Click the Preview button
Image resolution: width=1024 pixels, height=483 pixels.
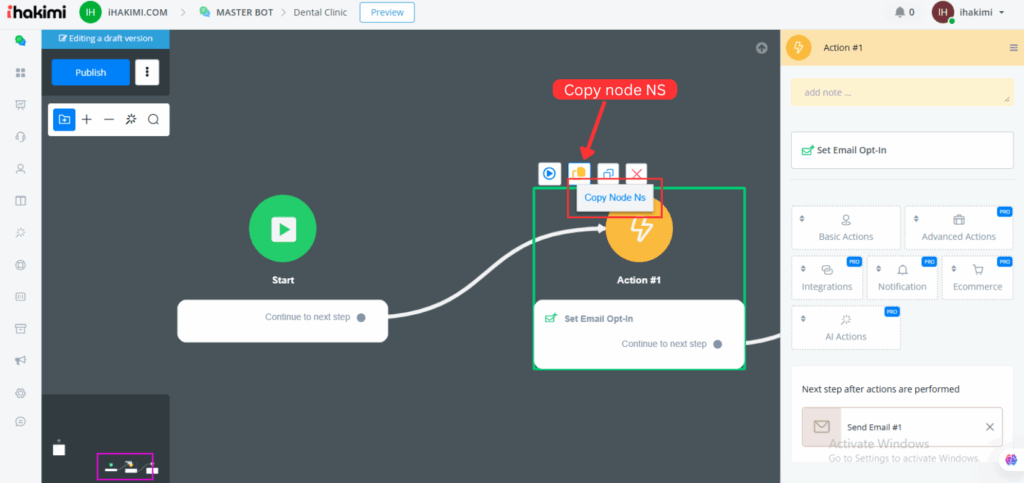click(x=386, y=12)
